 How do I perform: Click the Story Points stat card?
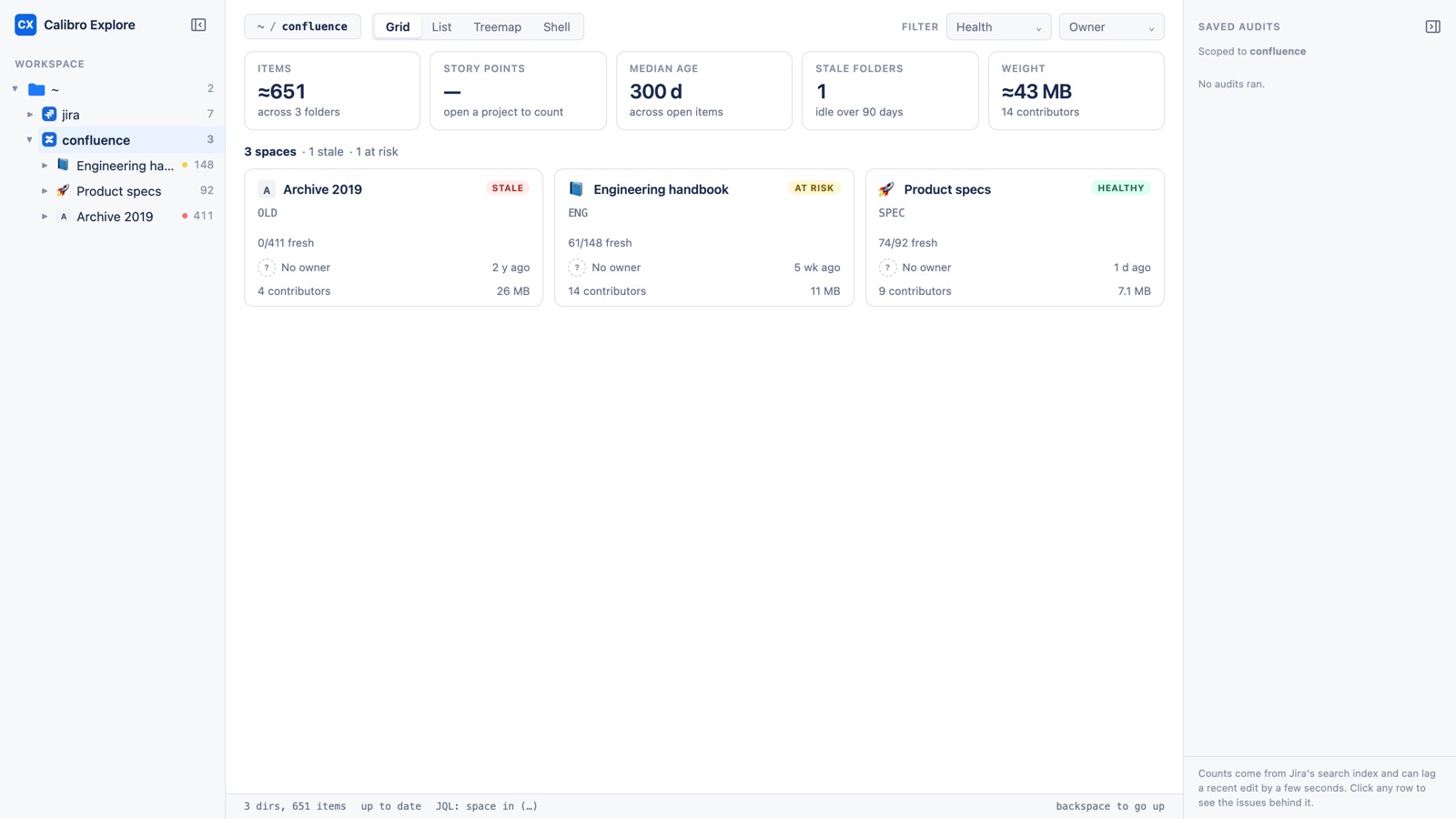tap(518, 91)
